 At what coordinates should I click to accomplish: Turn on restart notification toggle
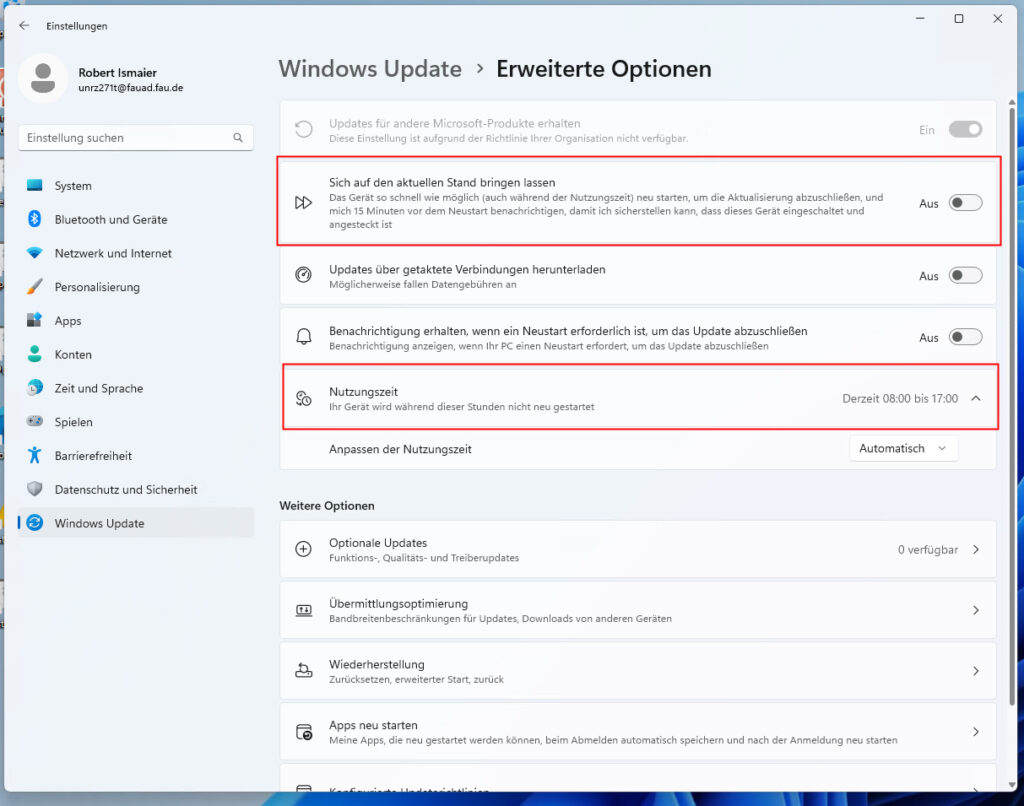tap(965, 338)
